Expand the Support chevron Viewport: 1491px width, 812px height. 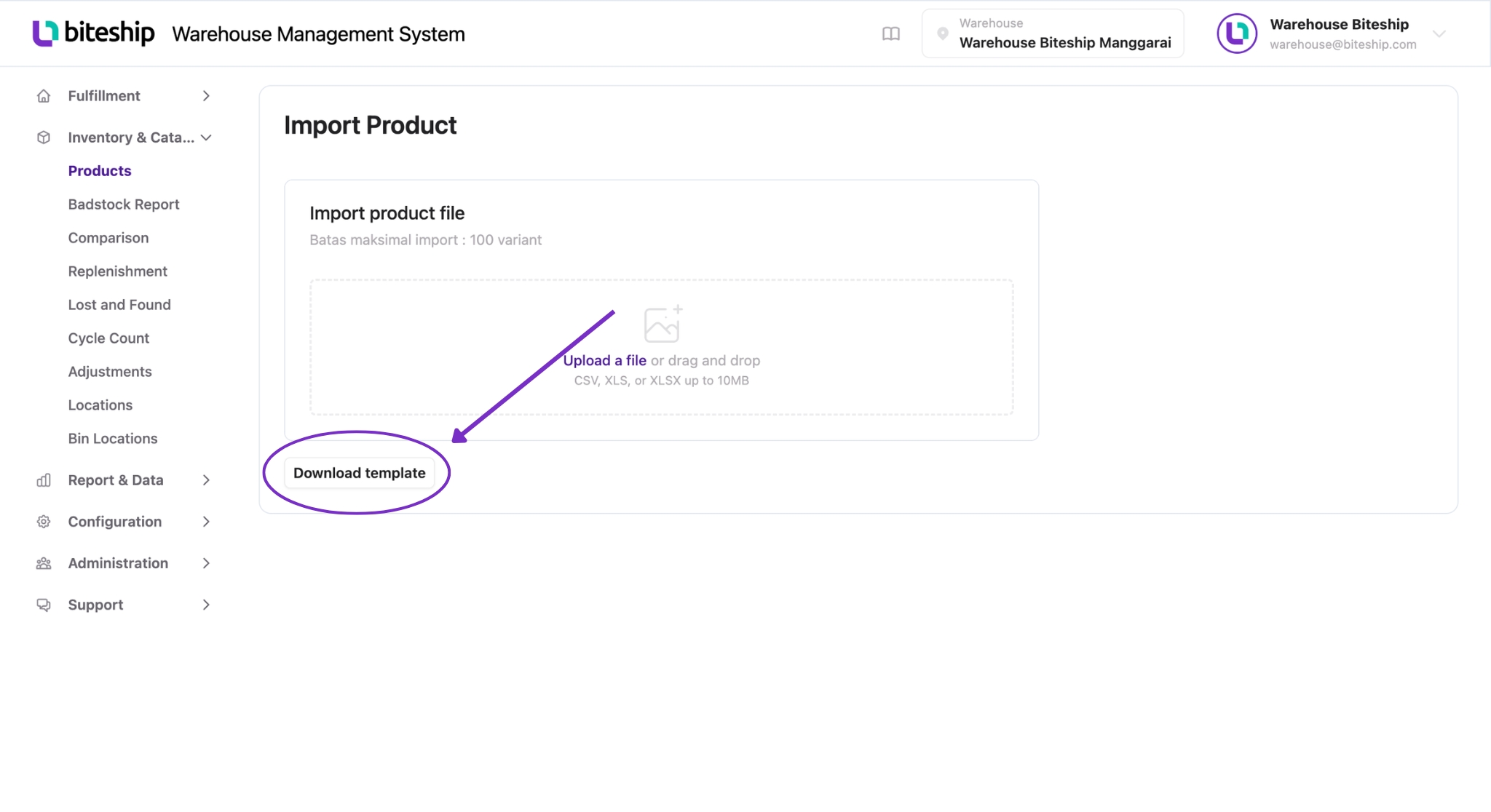click(206, 605)
